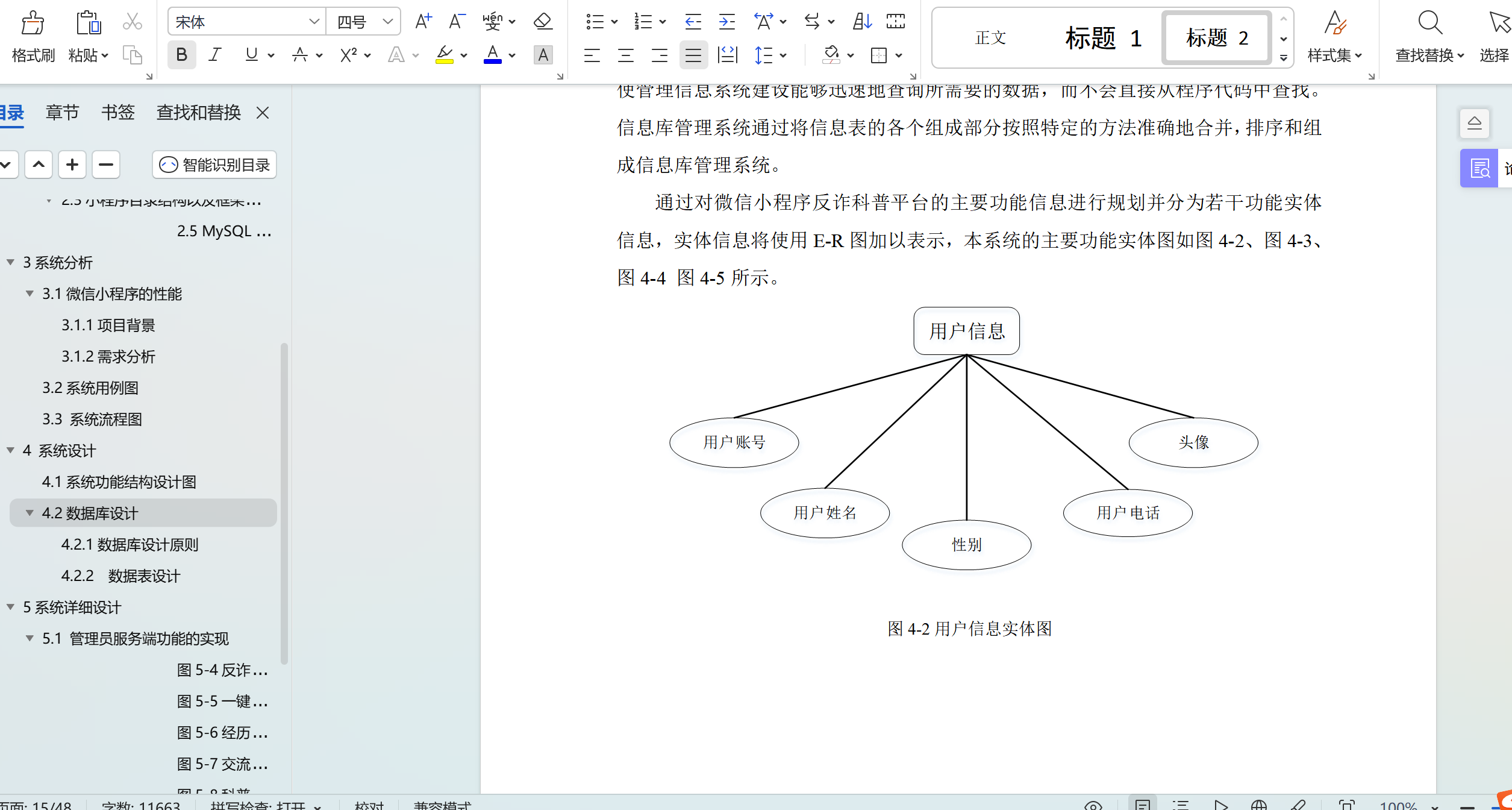Image resolution: width=1512 pixels, height=810 pixels.
Task: Toggle italic formatting
Action: [214, 55]
